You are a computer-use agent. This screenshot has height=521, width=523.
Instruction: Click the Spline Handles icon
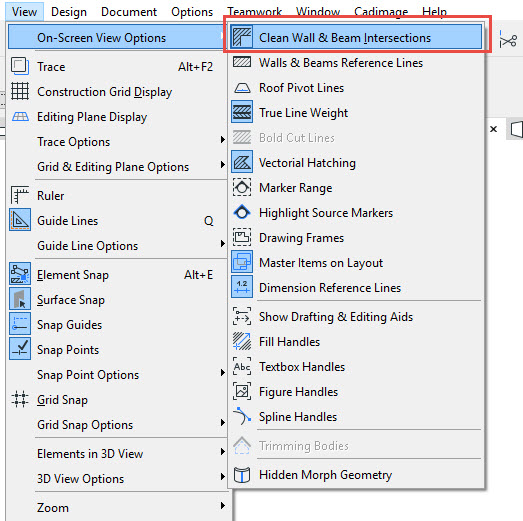coord(242,417)
